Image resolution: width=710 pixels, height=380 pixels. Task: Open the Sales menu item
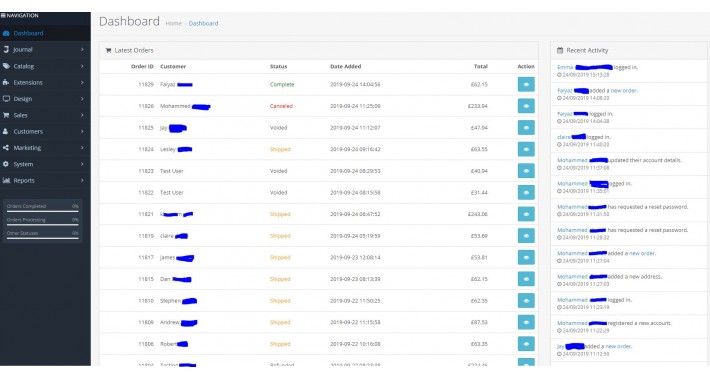coord(45,115)
